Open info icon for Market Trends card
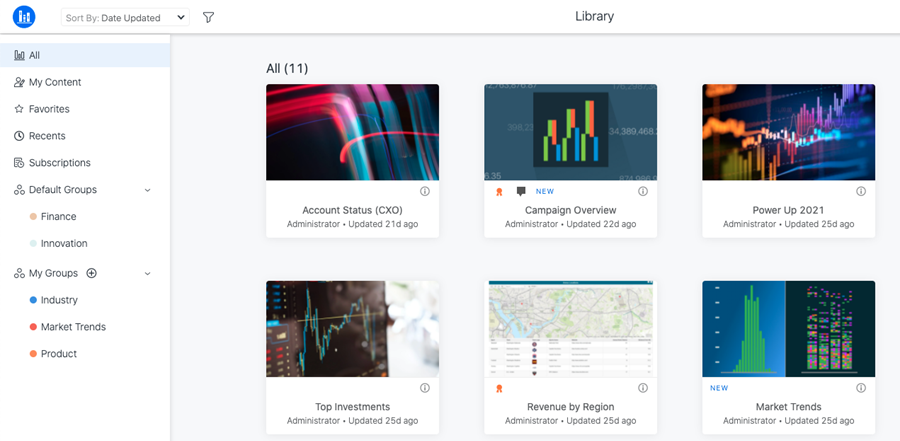This screenshot has height=441, width=900. (861, 388)
